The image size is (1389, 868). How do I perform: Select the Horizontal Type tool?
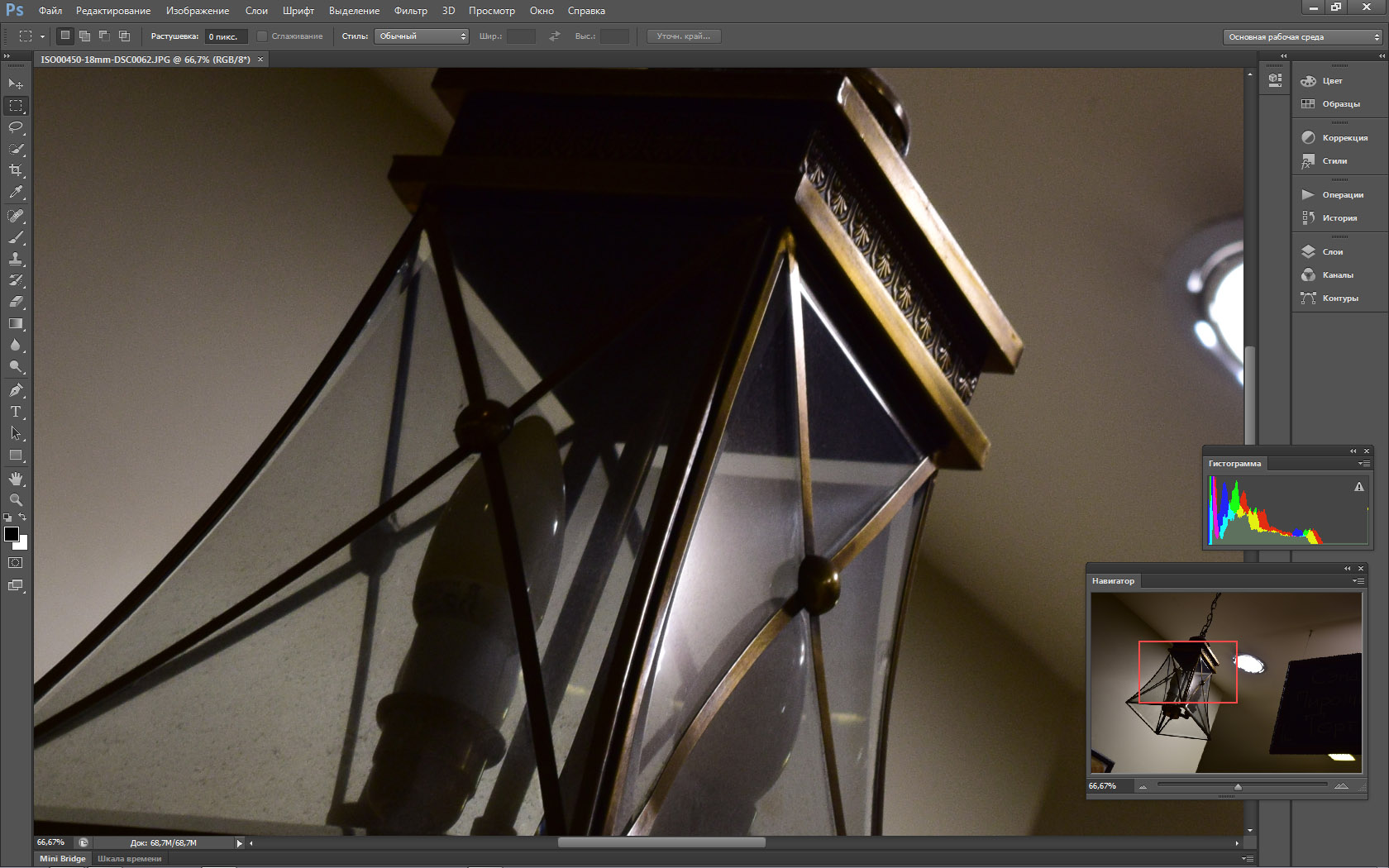[x=16, y=412]
